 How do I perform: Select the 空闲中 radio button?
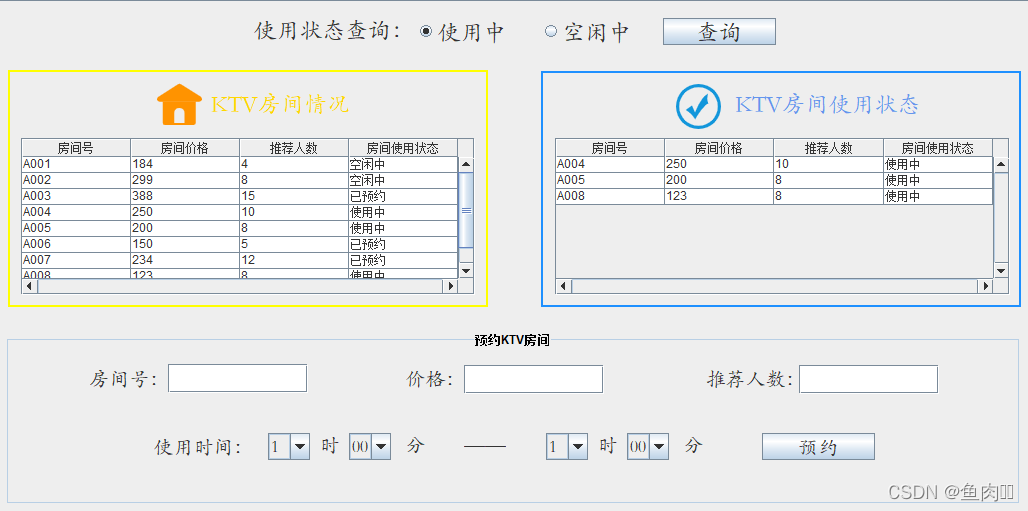point(551,31)
